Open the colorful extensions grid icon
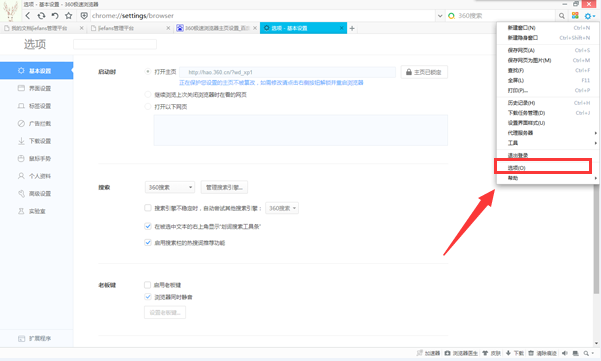Screen dimensions: 601x361 pyautogui.click(x=575, y=15)
